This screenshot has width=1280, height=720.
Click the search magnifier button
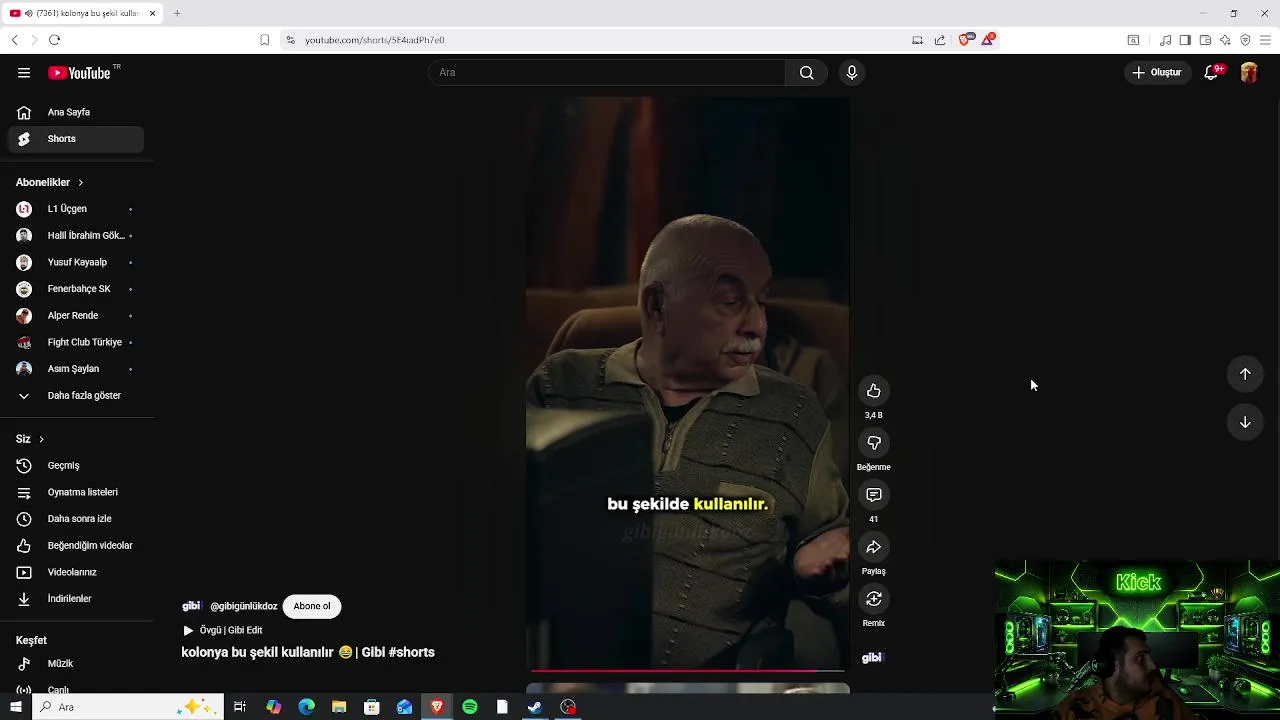tap(807, 72)
